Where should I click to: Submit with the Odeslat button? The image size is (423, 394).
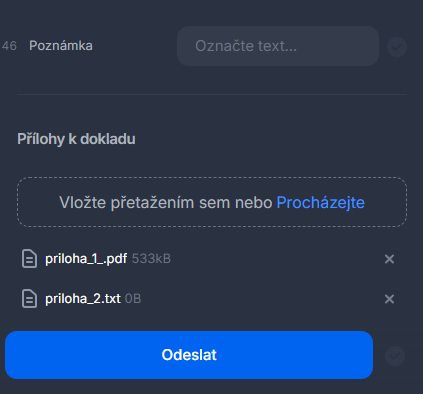click(189, 355)
